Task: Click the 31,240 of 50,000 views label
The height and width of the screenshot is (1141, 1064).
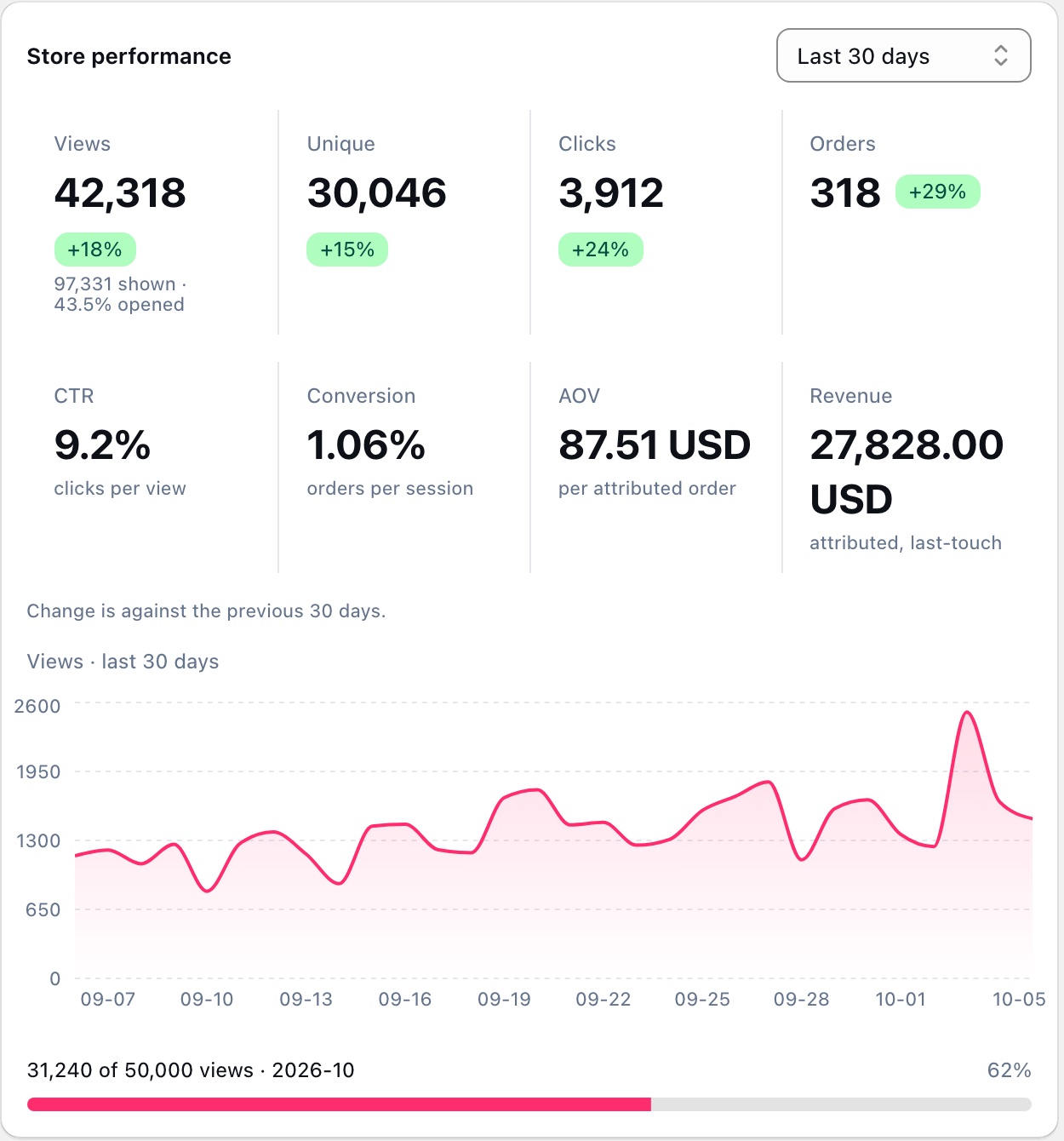Action: click(x=191, y=1070)
